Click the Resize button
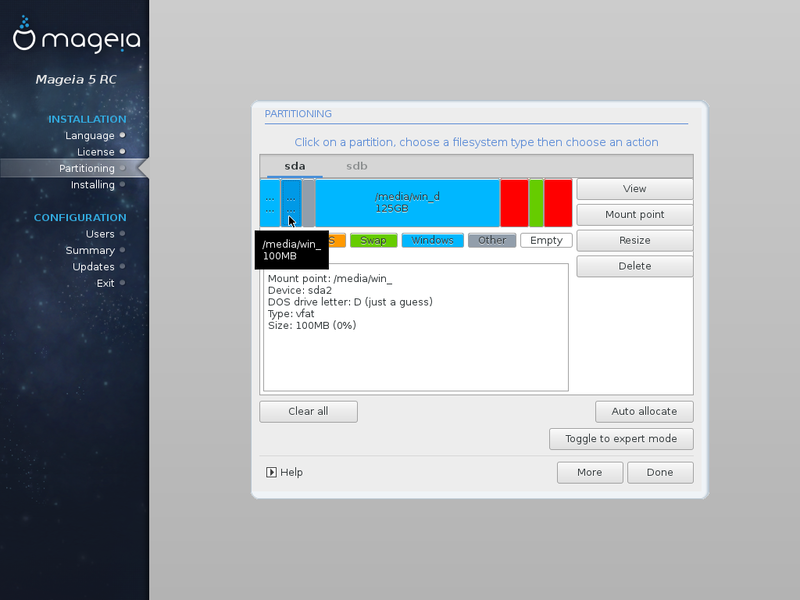 [635, 240]
